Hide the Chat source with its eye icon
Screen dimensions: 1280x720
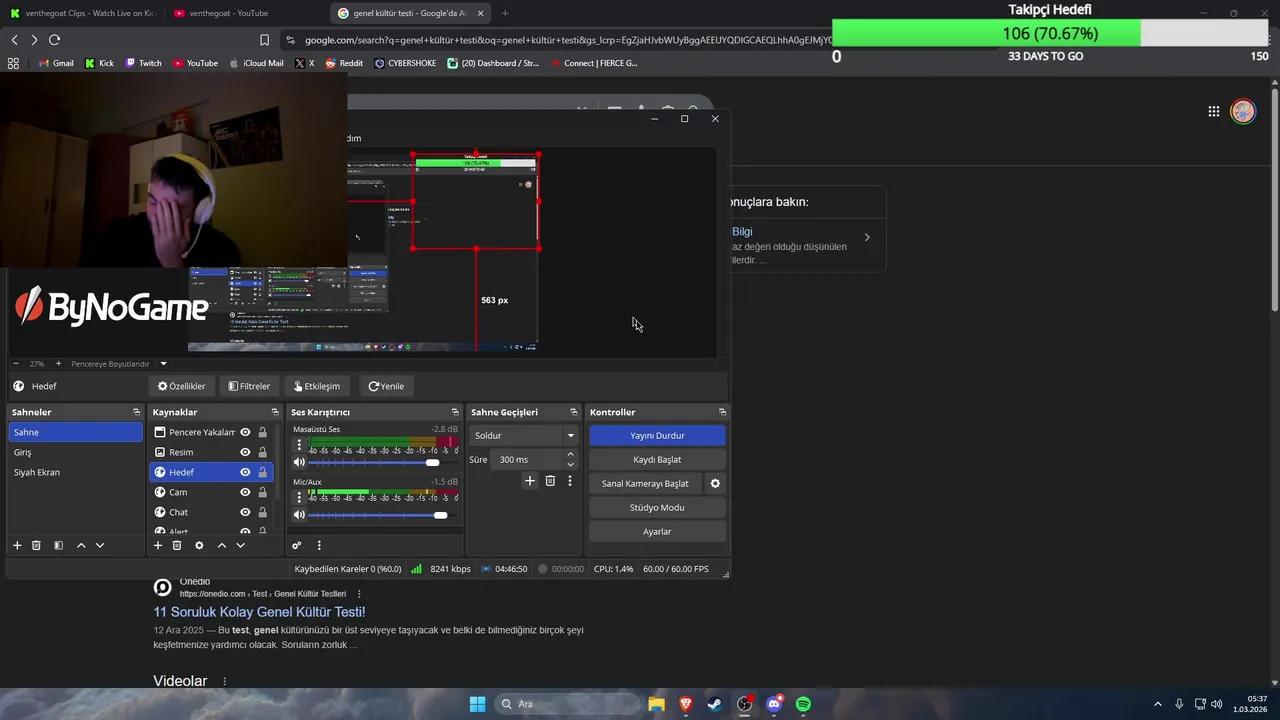(x=245, y=512)
